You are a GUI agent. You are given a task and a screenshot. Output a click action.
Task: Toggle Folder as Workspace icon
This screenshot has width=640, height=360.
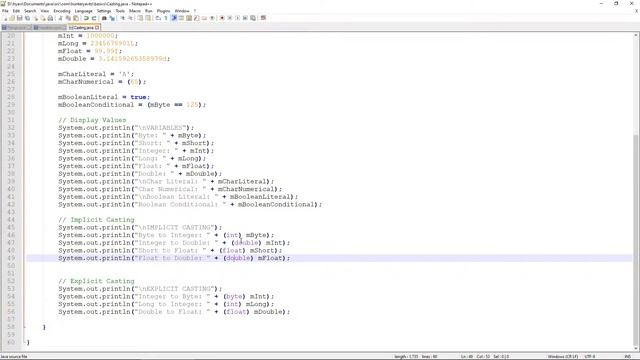[204, 18]
